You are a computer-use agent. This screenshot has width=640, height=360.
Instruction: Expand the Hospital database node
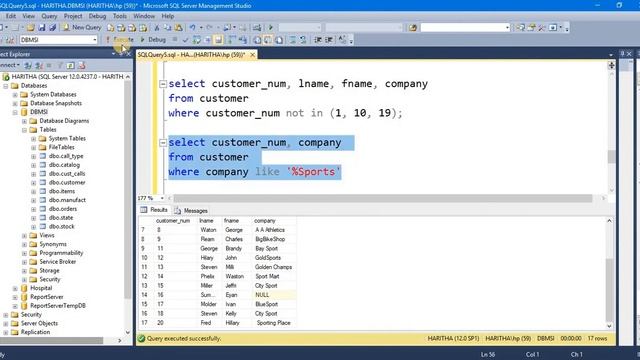coord(15,288)
